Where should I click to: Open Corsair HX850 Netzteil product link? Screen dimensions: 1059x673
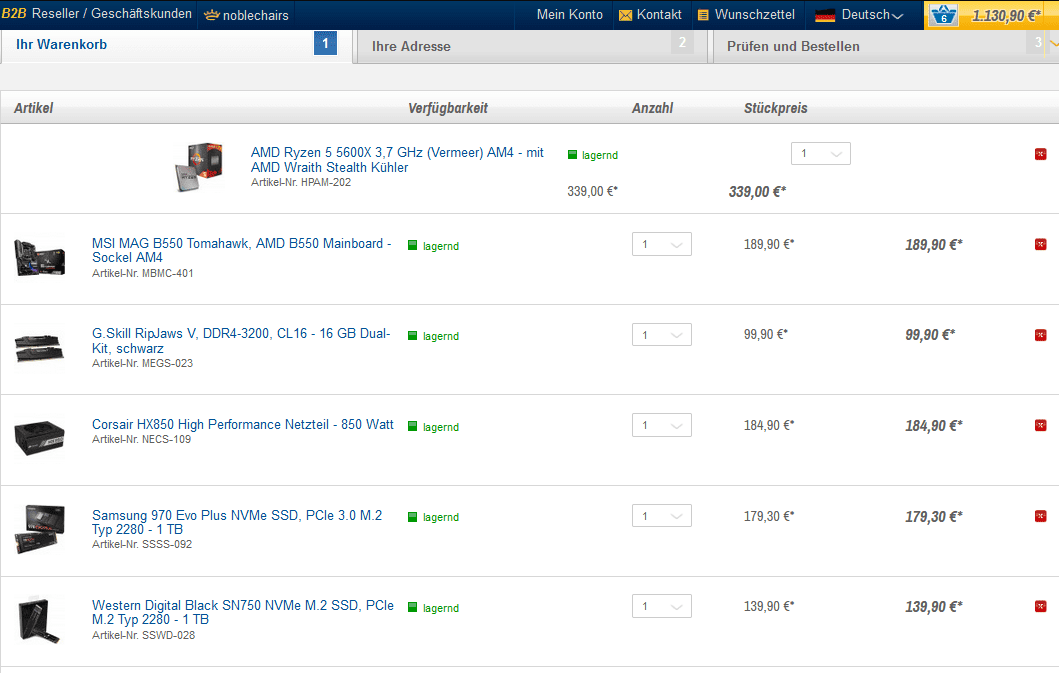point(242,424)
